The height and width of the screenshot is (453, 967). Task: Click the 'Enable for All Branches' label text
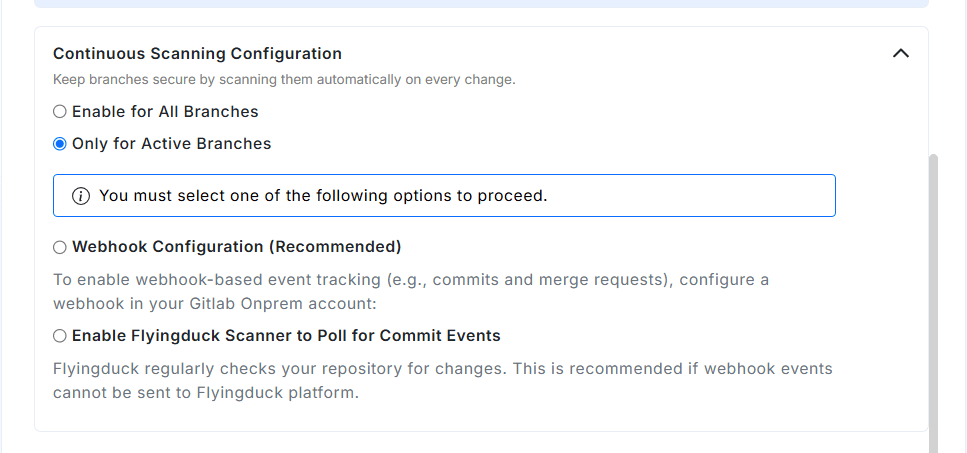coord(165,112)
